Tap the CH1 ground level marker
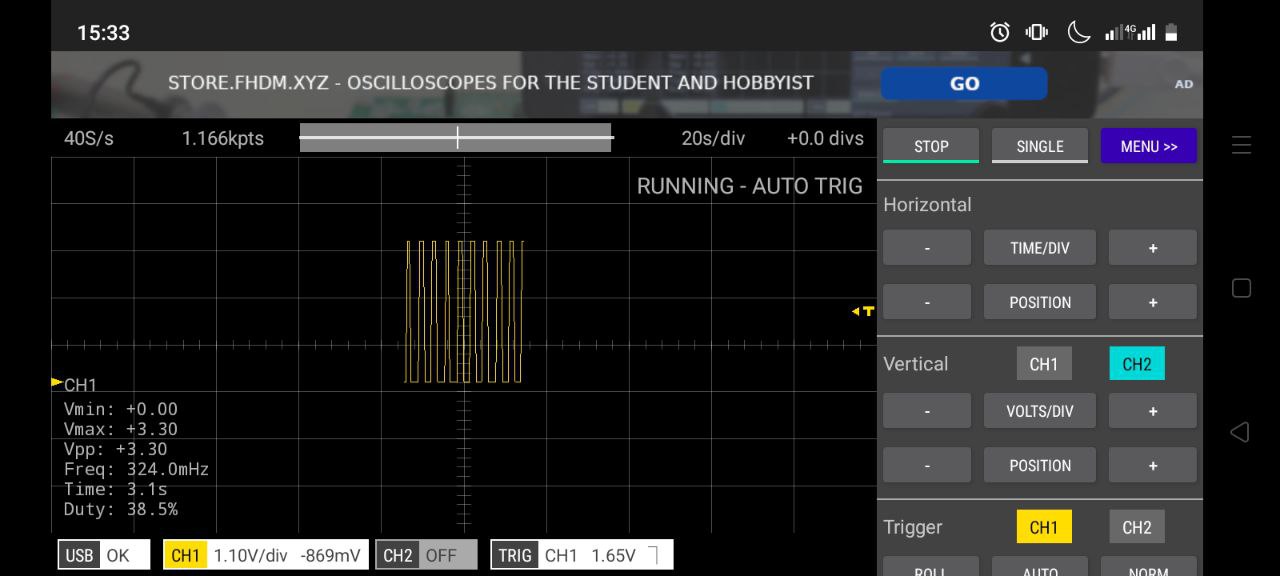 pyautogui.click(x=57, y=382)
